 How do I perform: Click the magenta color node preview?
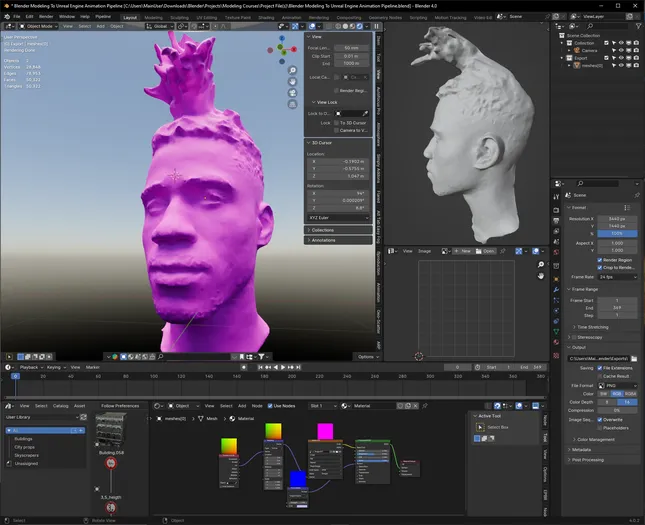coord(325,432)
